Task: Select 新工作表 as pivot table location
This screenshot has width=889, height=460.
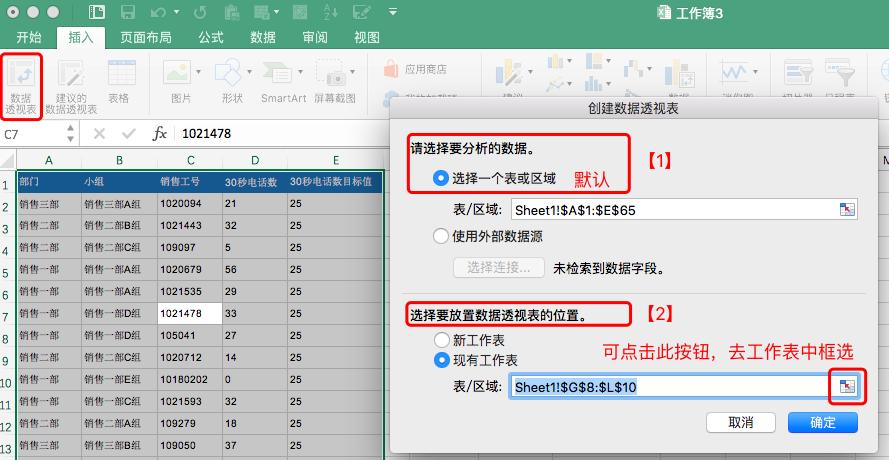Action: click(x=441, y=340)
